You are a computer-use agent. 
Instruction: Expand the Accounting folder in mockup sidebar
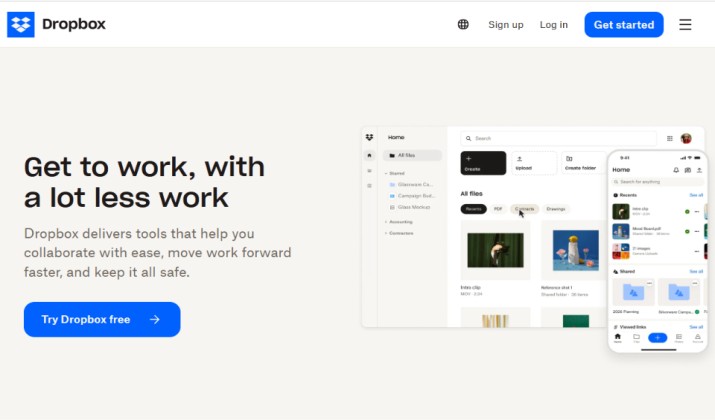[x=399, y=222]
